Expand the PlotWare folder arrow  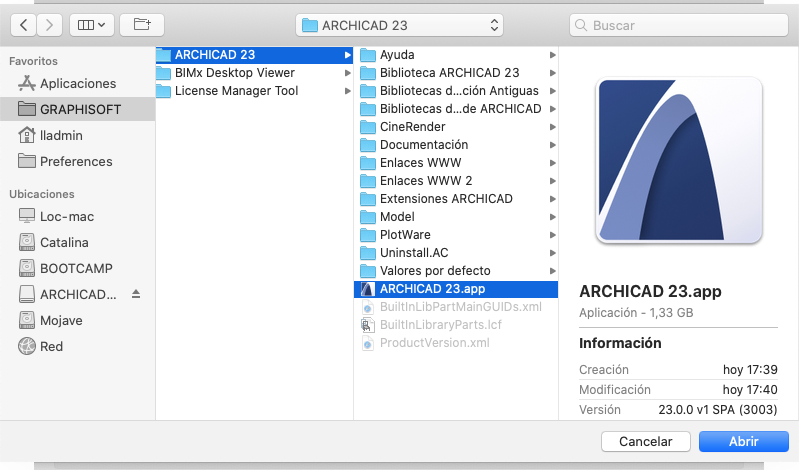coord(553,235)
